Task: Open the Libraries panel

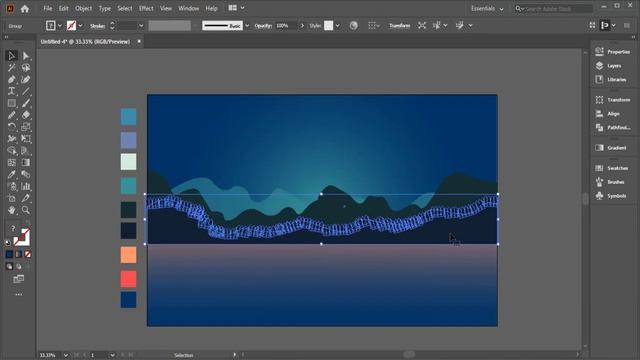Action: (x=611, y=80)
